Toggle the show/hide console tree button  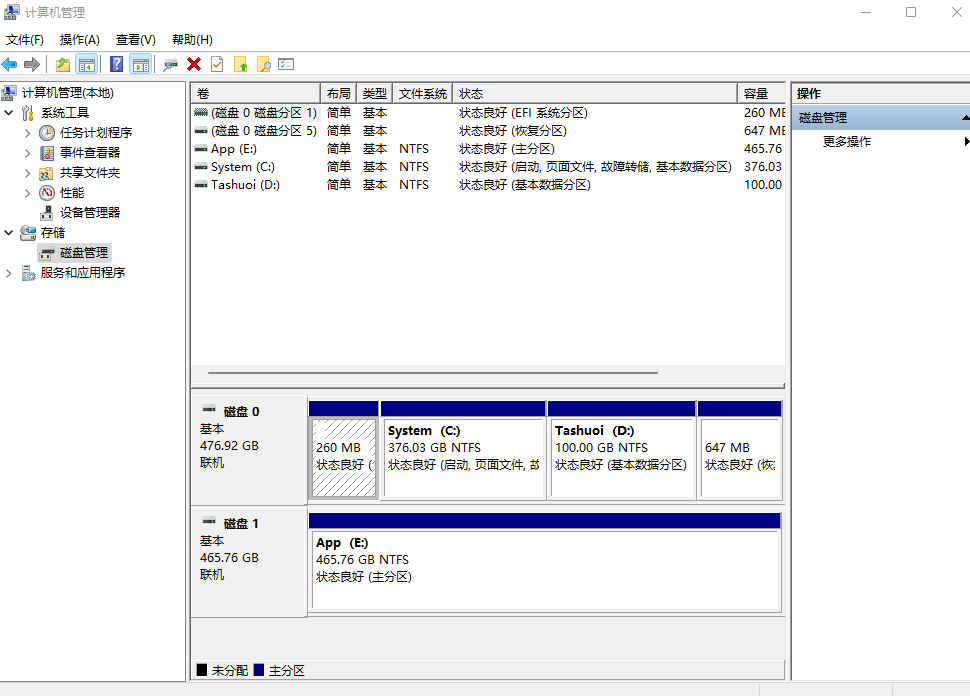(87, 64)
